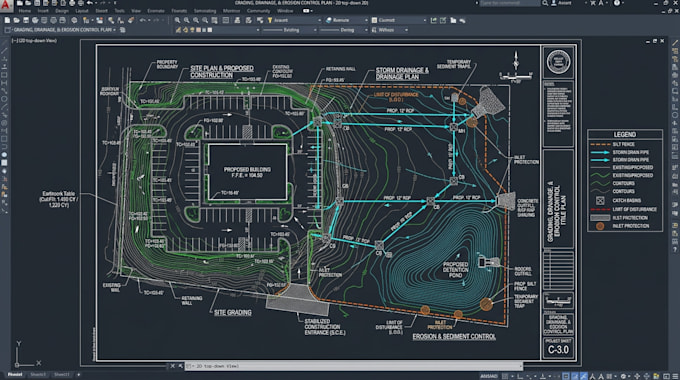Click the circular seal thumbnail in title block
680x380 pixels.
point(558,62)
